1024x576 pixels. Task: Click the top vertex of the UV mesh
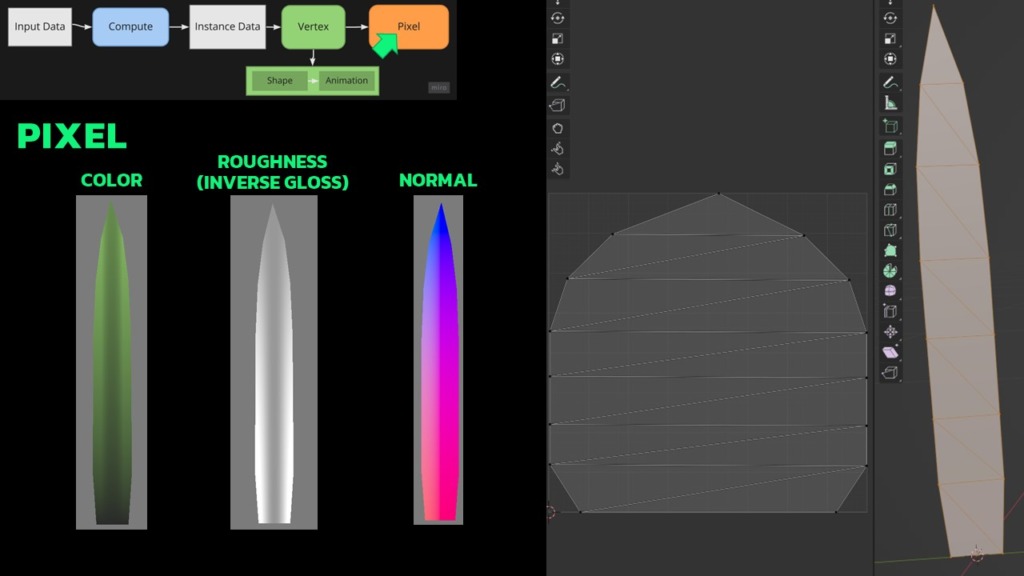[718, 193]
